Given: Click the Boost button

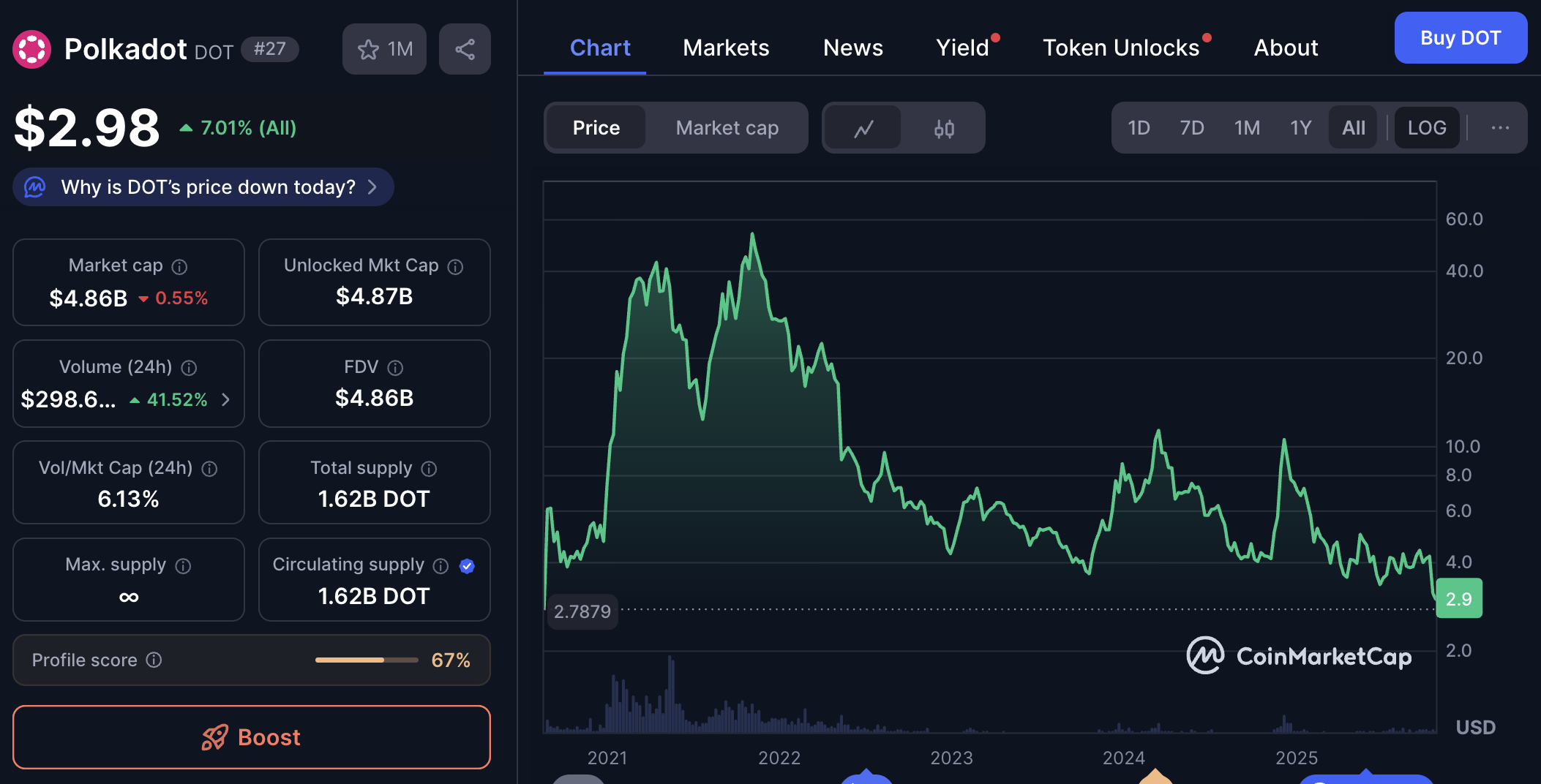Looking at the screenshot, I should pos(251,737).
